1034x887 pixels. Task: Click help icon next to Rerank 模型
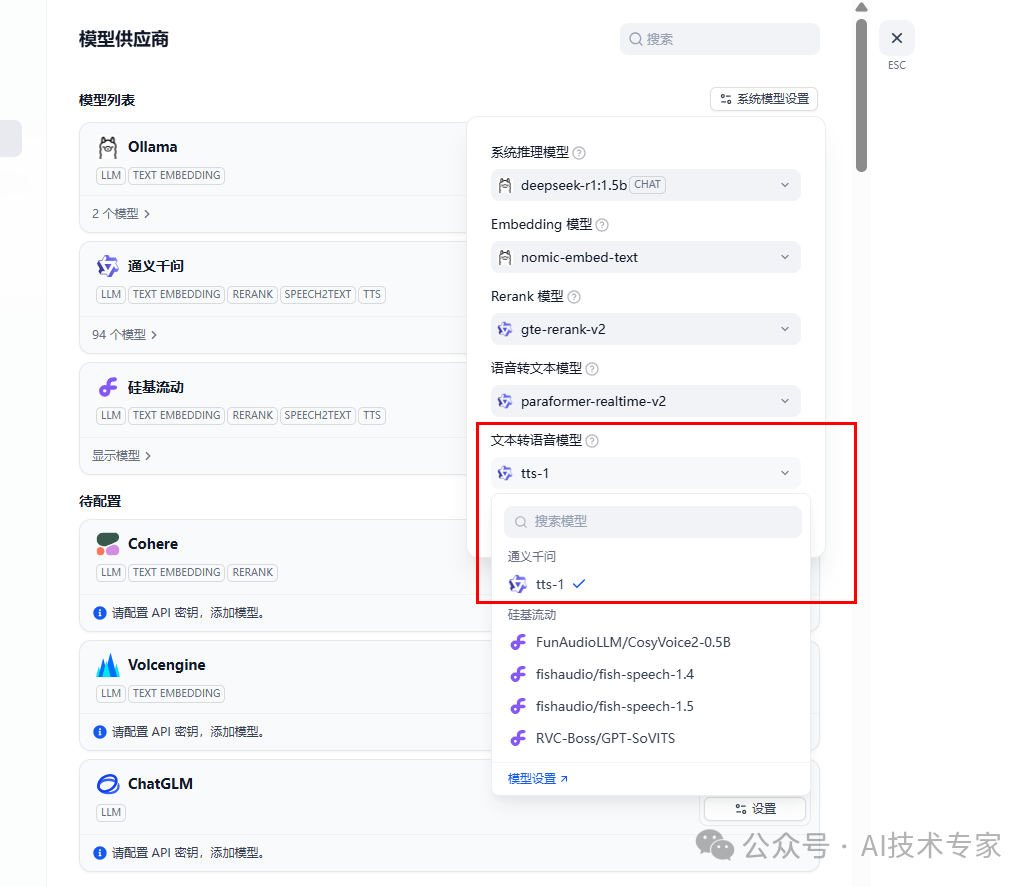coord(574,297)
